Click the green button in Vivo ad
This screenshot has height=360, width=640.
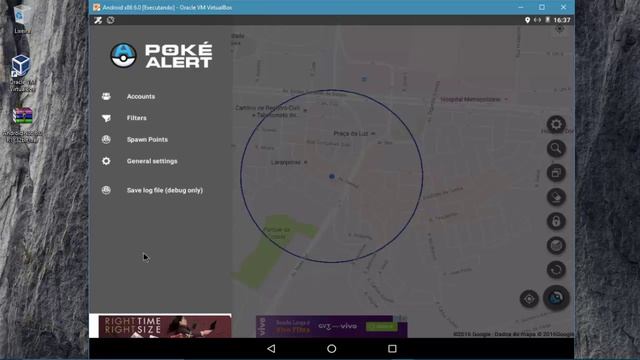coord(382,327)
